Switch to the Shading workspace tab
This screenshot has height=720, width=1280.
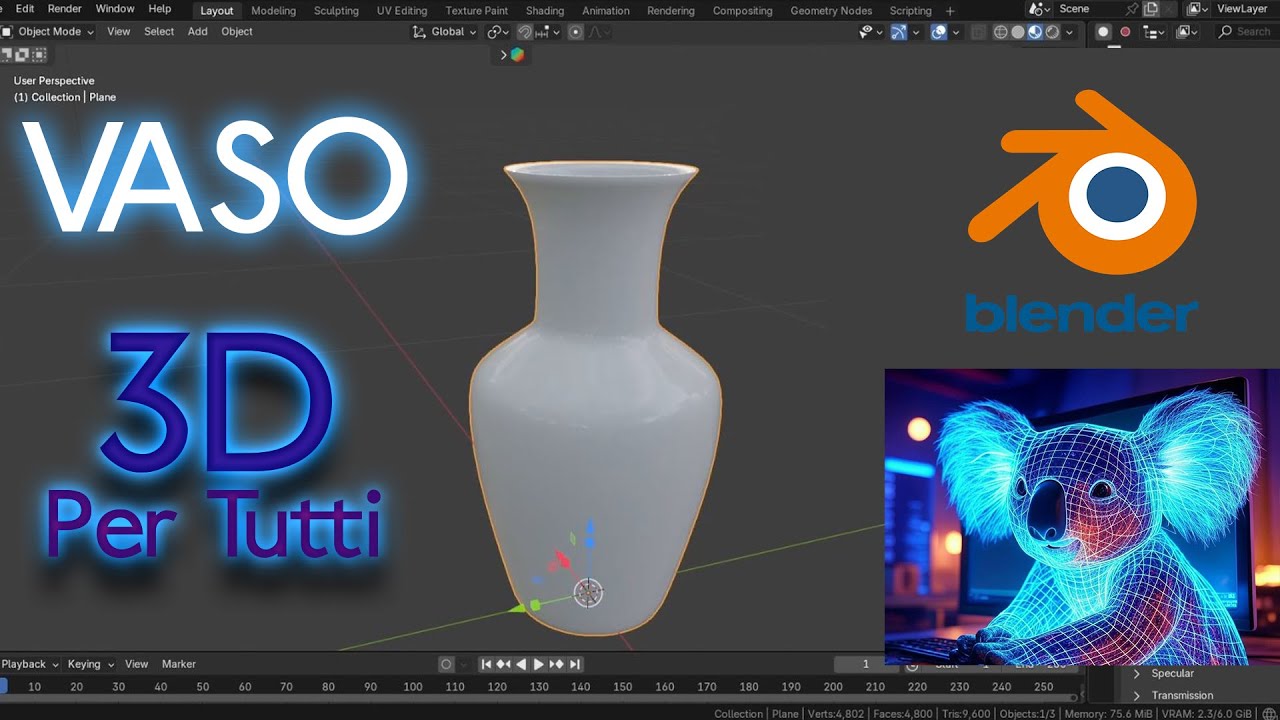[545, 11]
